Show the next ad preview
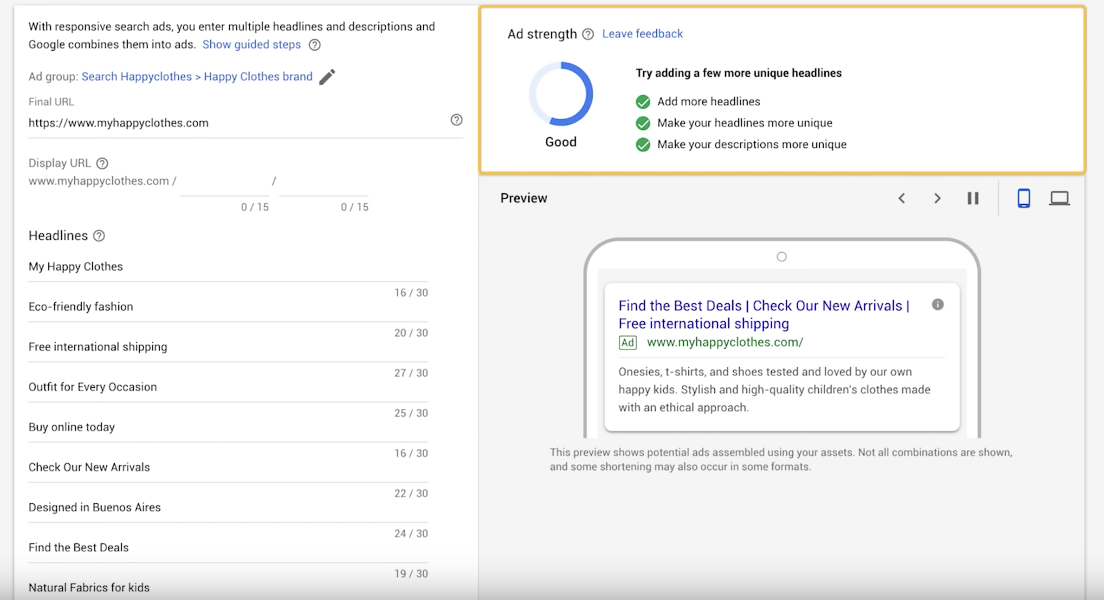The width and height of the screenshot is (1104, 600). [937, 199]
